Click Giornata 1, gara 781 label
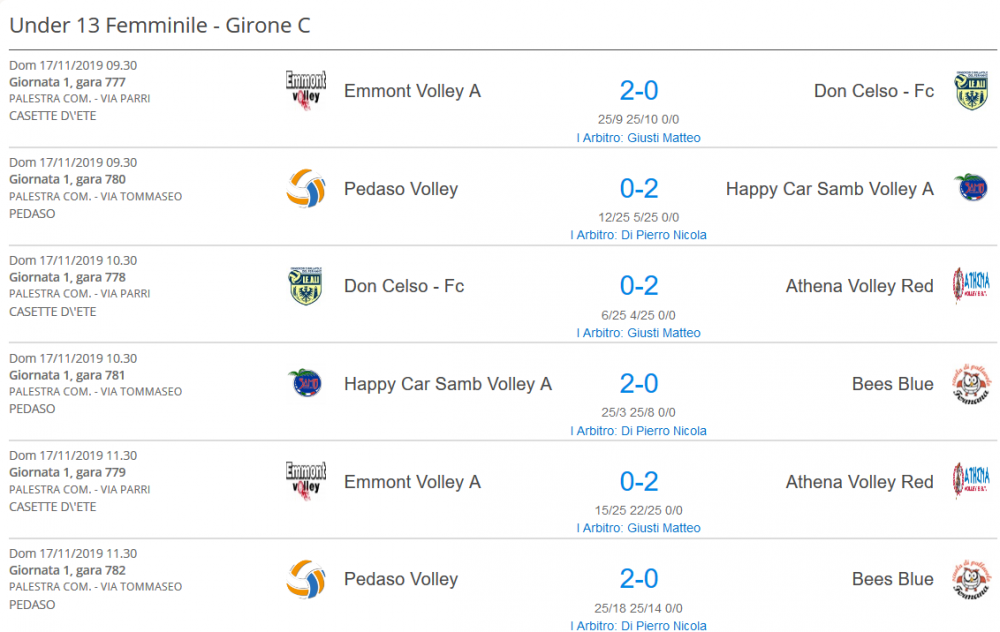Viewport: 1000px width, 632px height. point(67,375)
